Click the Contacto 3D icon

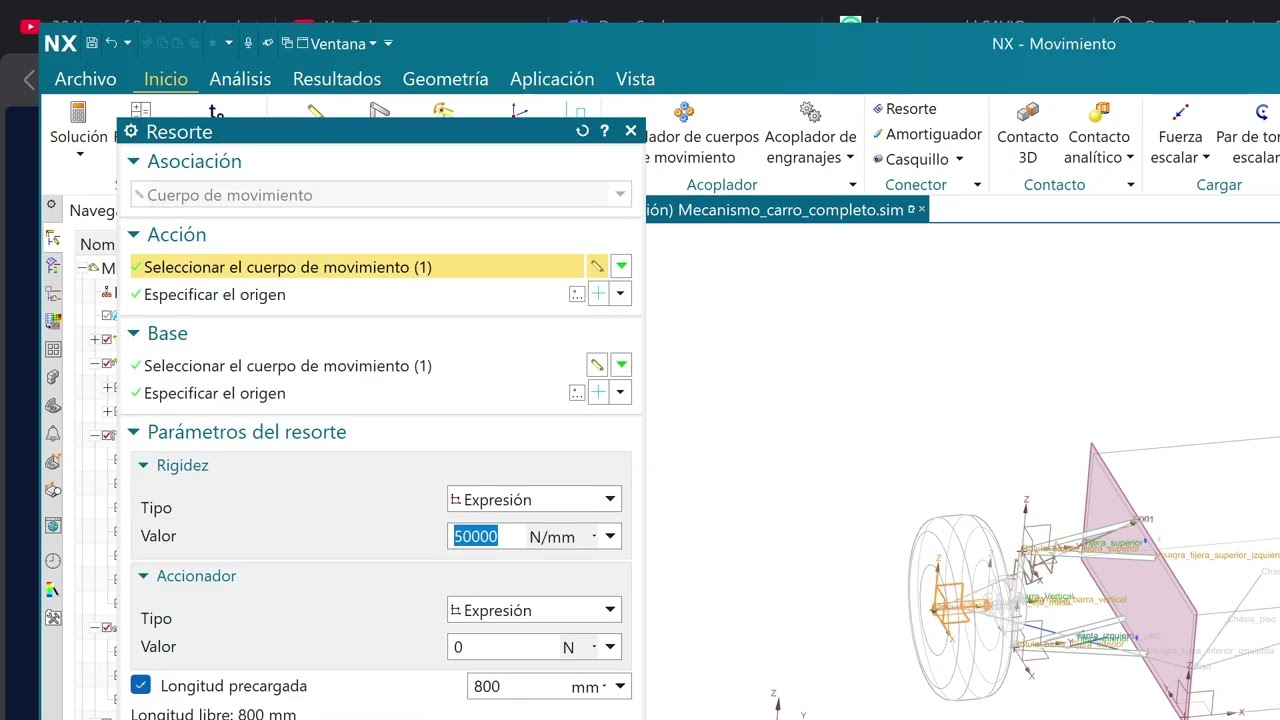pos(1028,112)
